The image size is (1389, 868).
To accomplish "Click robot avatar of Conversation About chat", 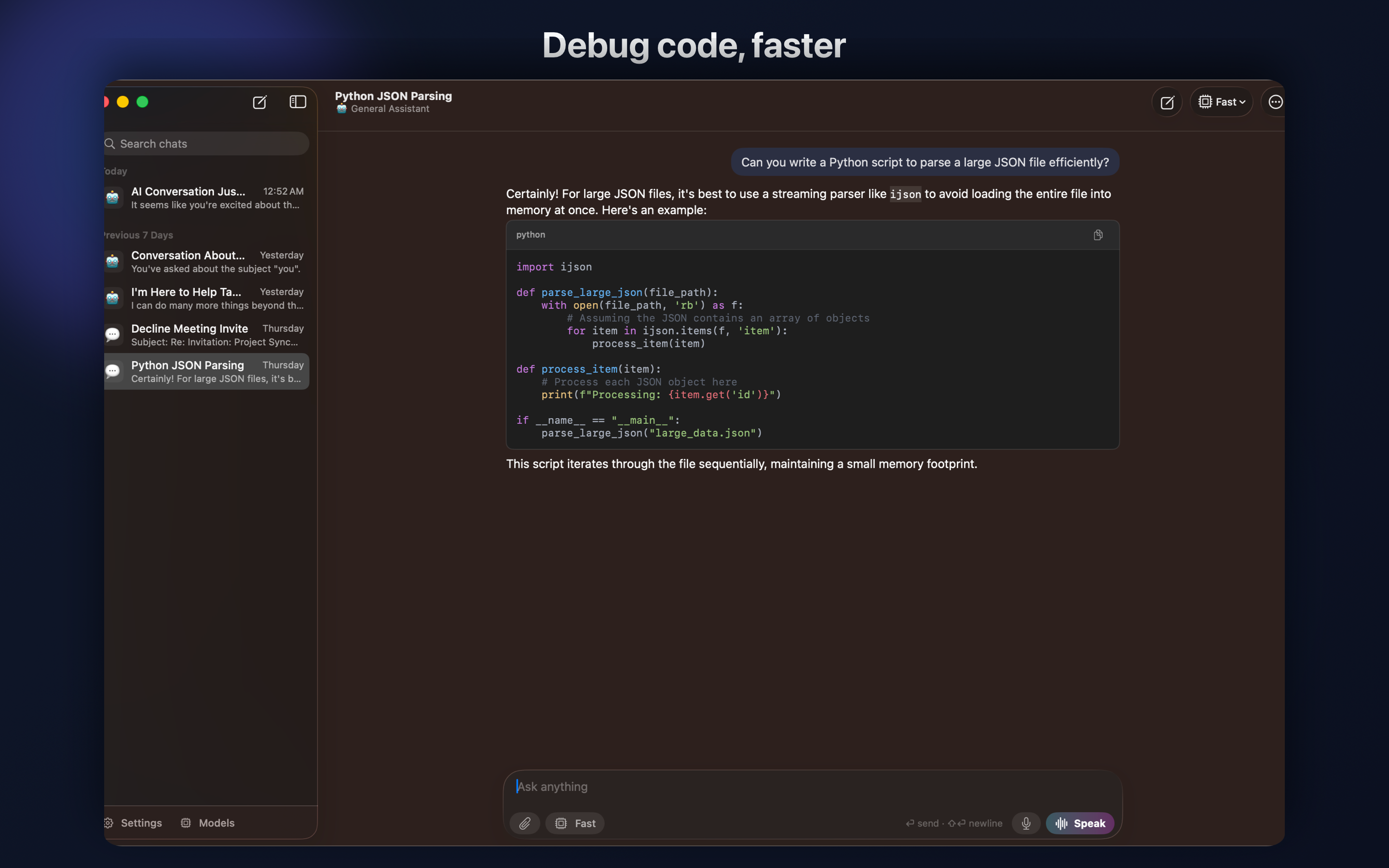I will [x=112, y=262].
